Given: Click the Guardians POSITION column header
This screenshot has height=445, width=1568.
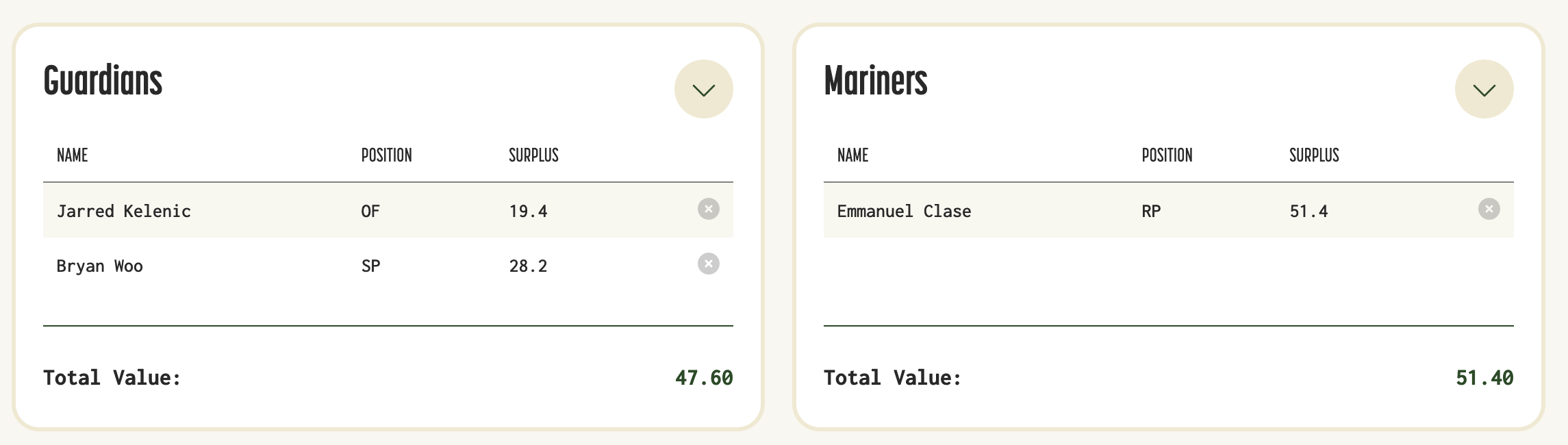Looking at the screenshot, I should tap(386, 155).
